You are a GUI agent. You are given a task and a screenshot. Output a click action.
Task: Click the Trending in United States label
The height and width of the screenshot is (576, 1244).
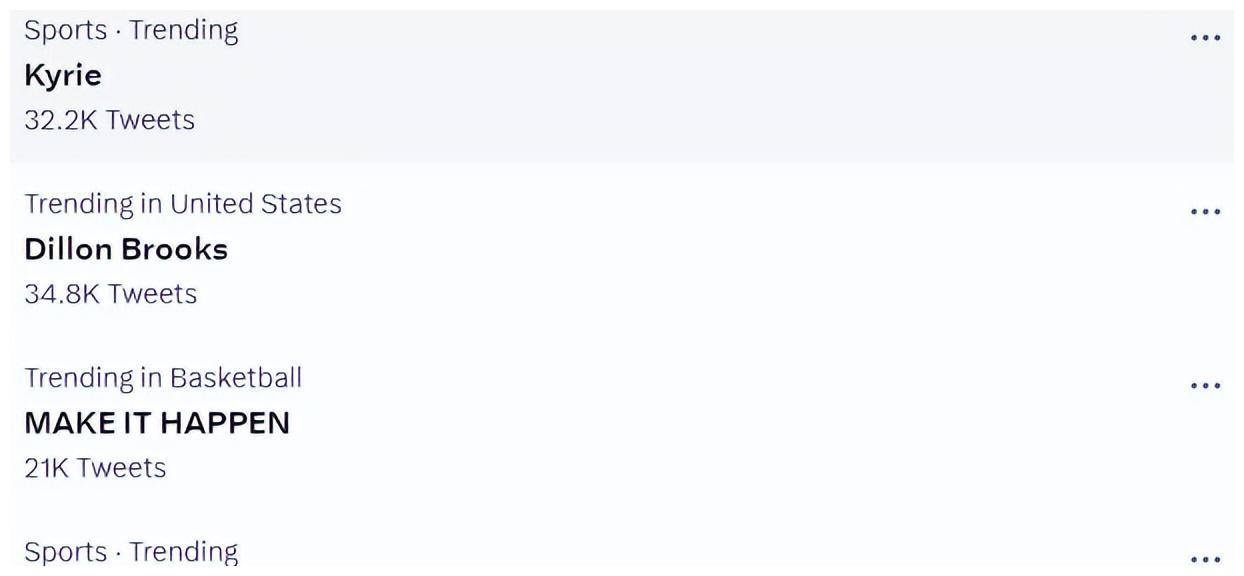[183, 204]
